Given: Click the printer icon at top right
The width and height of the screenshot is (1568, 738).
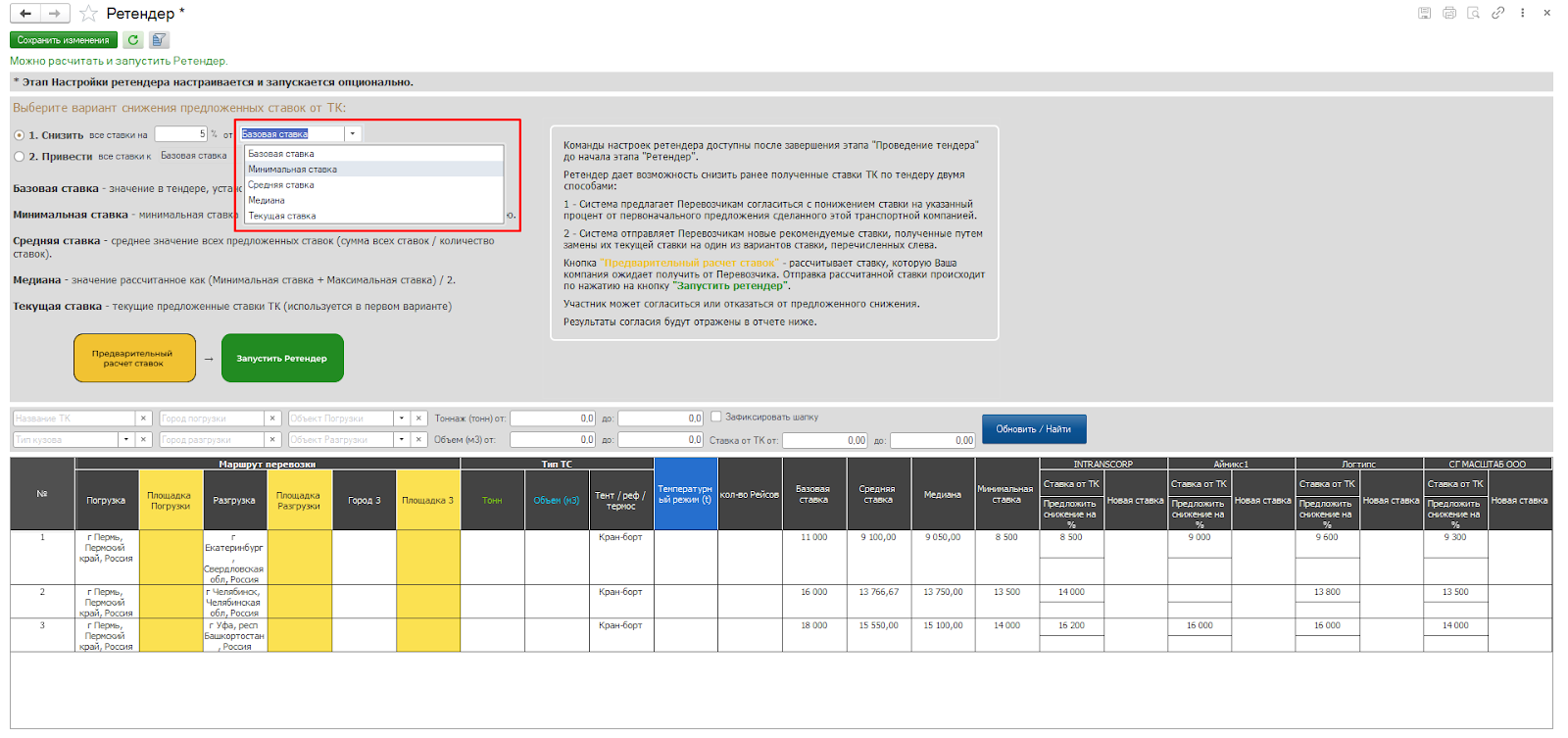Looking at the screenshot, I should point(1448,13).
